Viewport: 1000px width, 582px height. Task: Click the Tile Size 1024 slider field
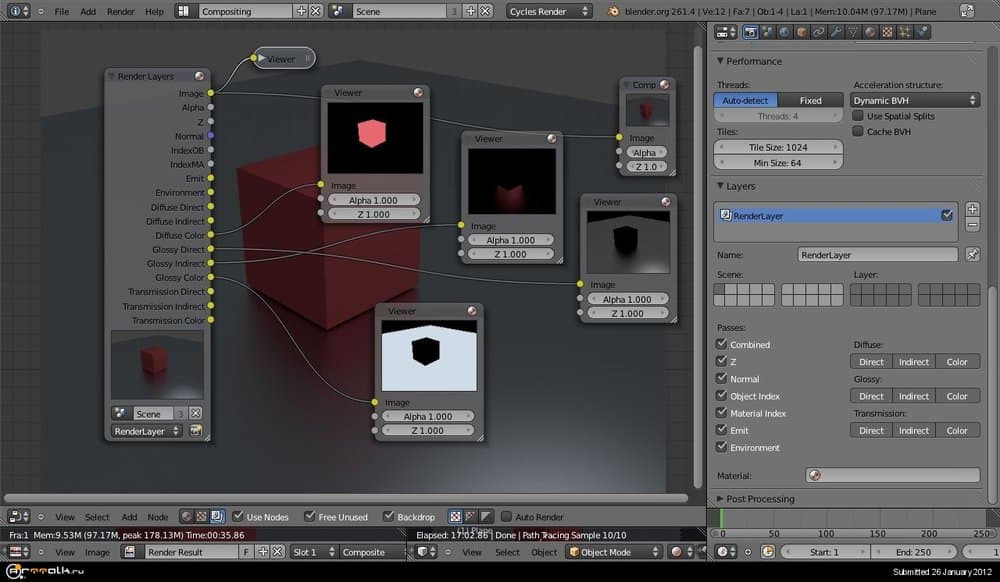pyautogui.click(x=779, y=147)
